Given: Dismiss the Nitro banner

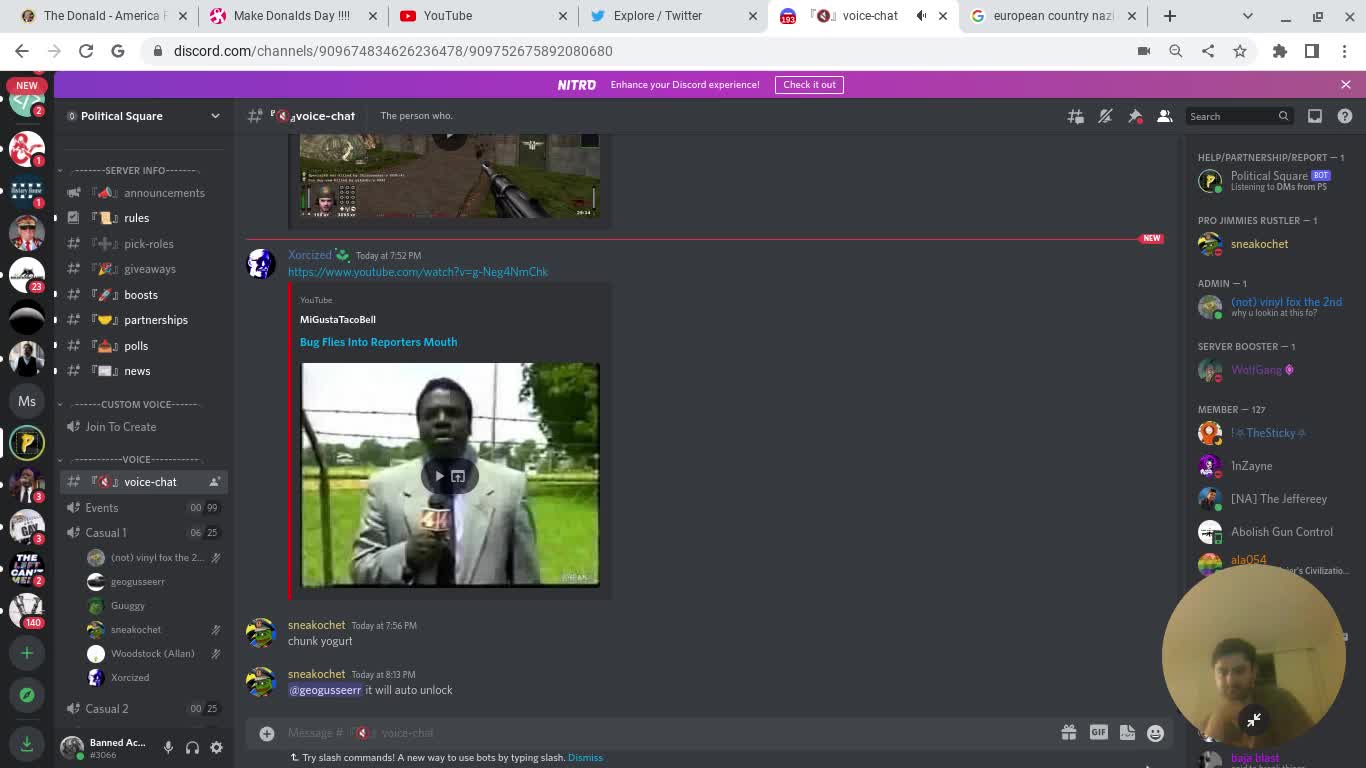Looking at the screenshot, I should click(x=1345, y=85).
